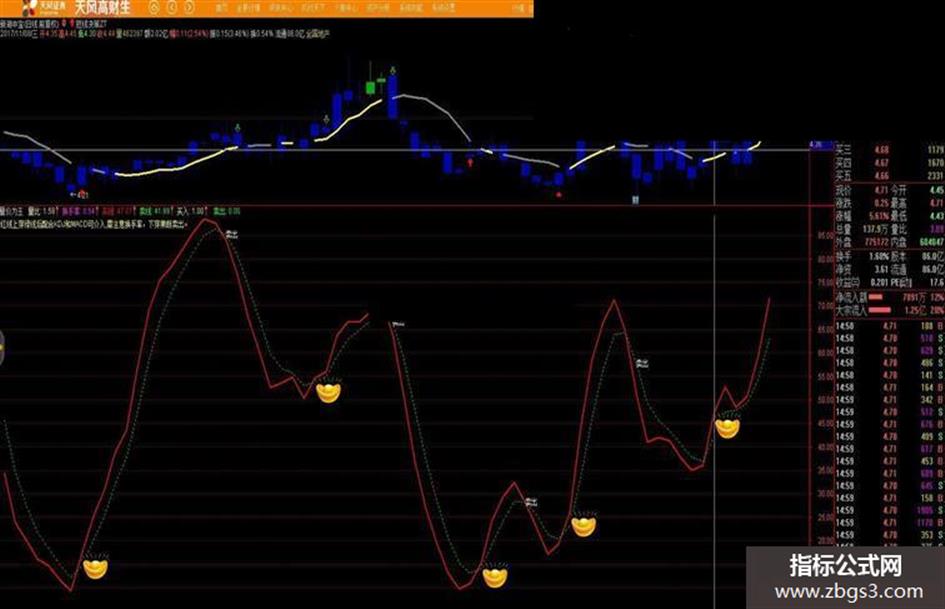Select the 买三 4.68 order book row
This screenshot has height=609, width=945.
890,150
